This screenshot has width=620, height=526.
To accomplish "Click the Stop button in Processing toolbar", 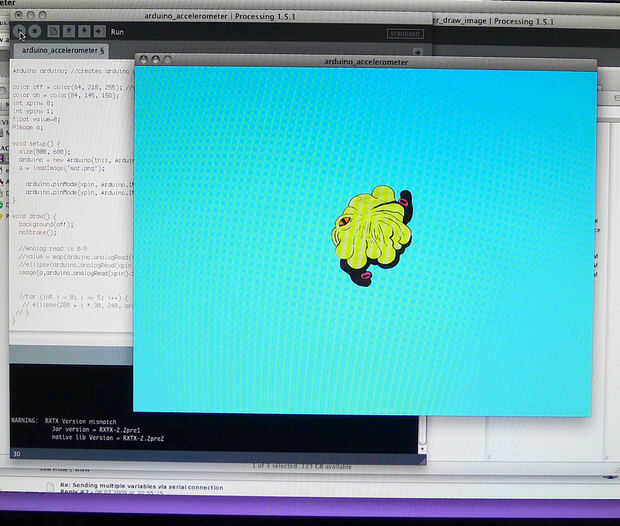I will pos(35,31).
